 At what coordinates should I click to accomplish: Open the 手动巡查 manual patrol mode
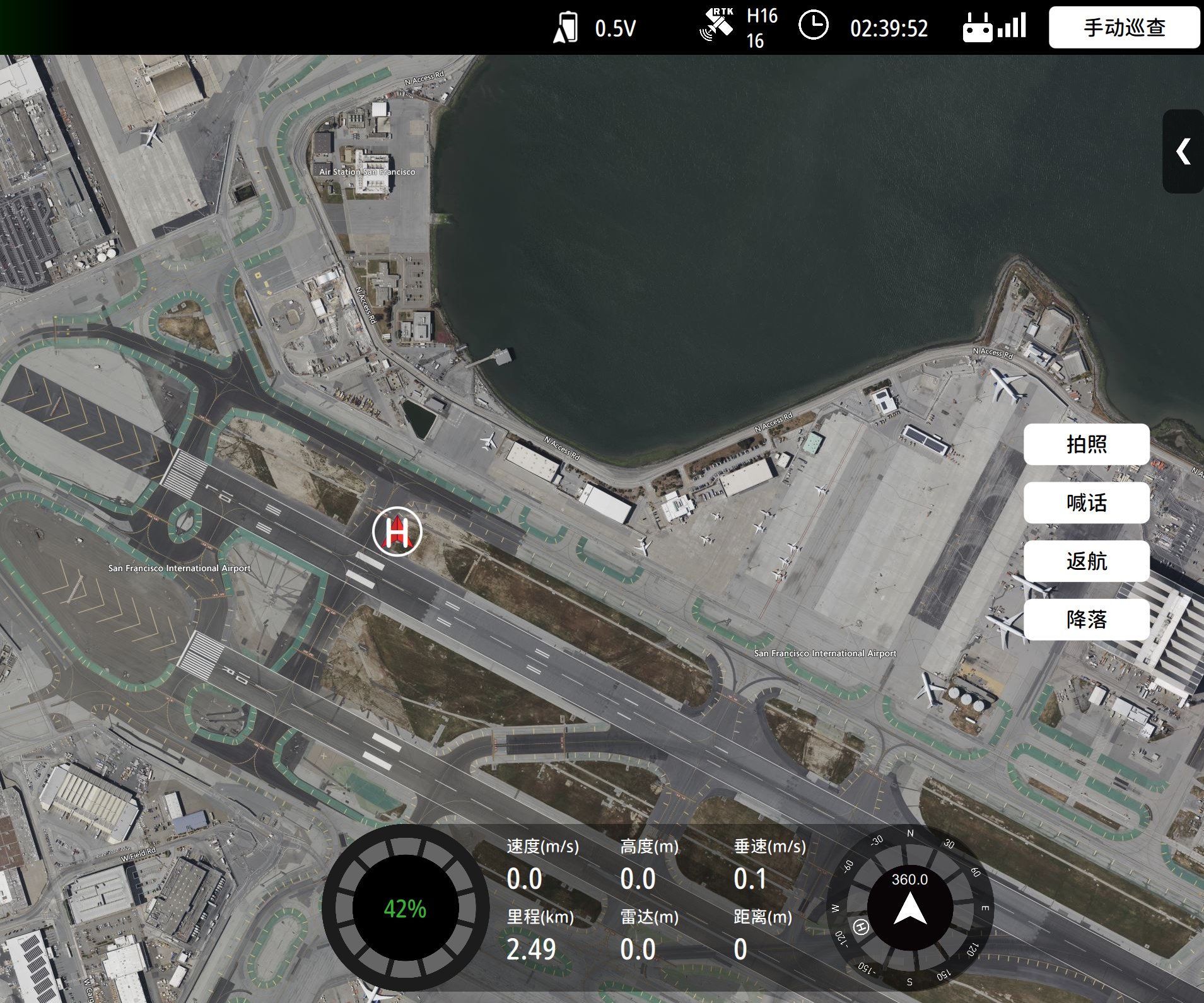tap(1124, 28)
